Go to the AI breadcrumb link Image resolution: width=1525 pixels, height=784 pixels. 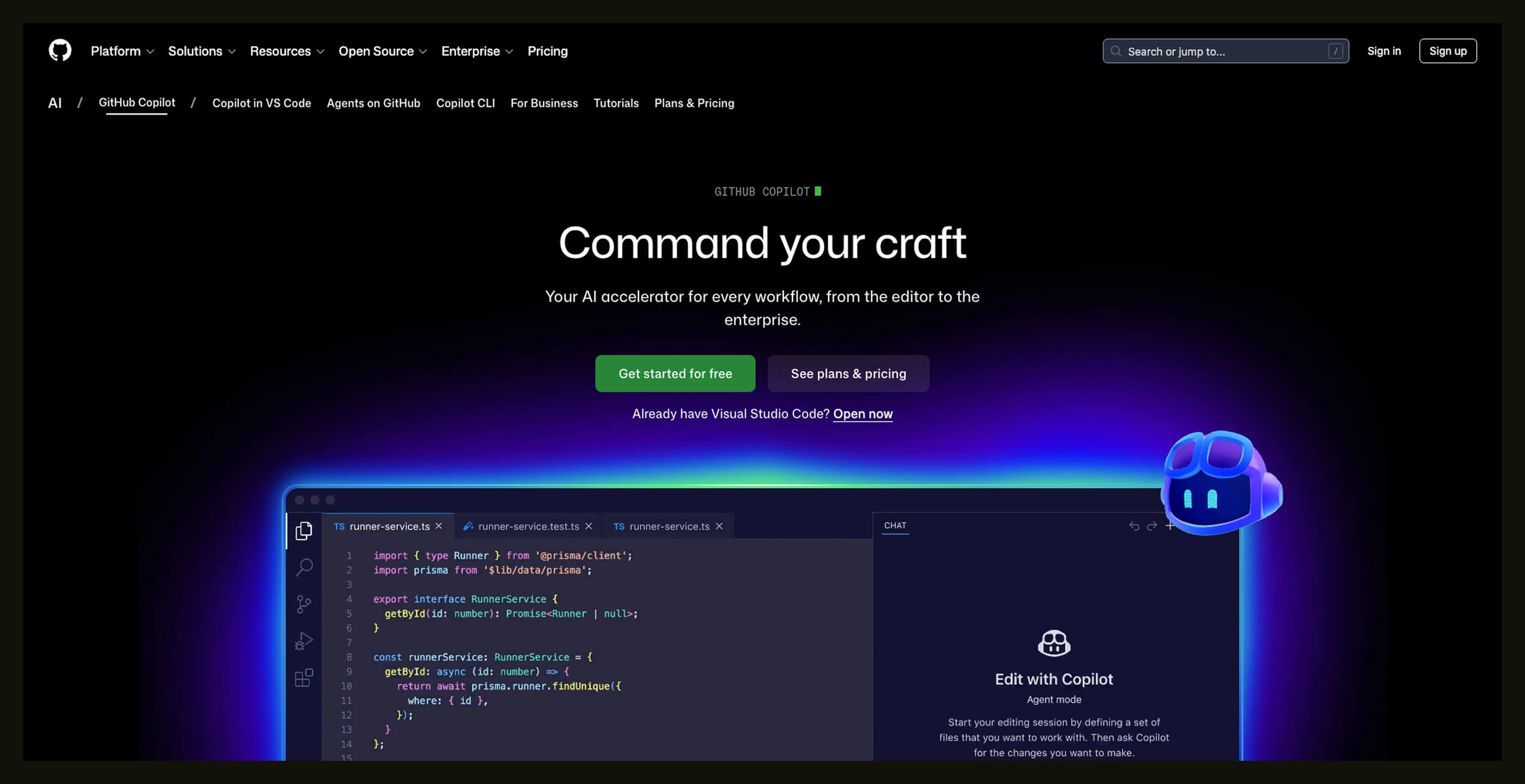tap(55, 103)
